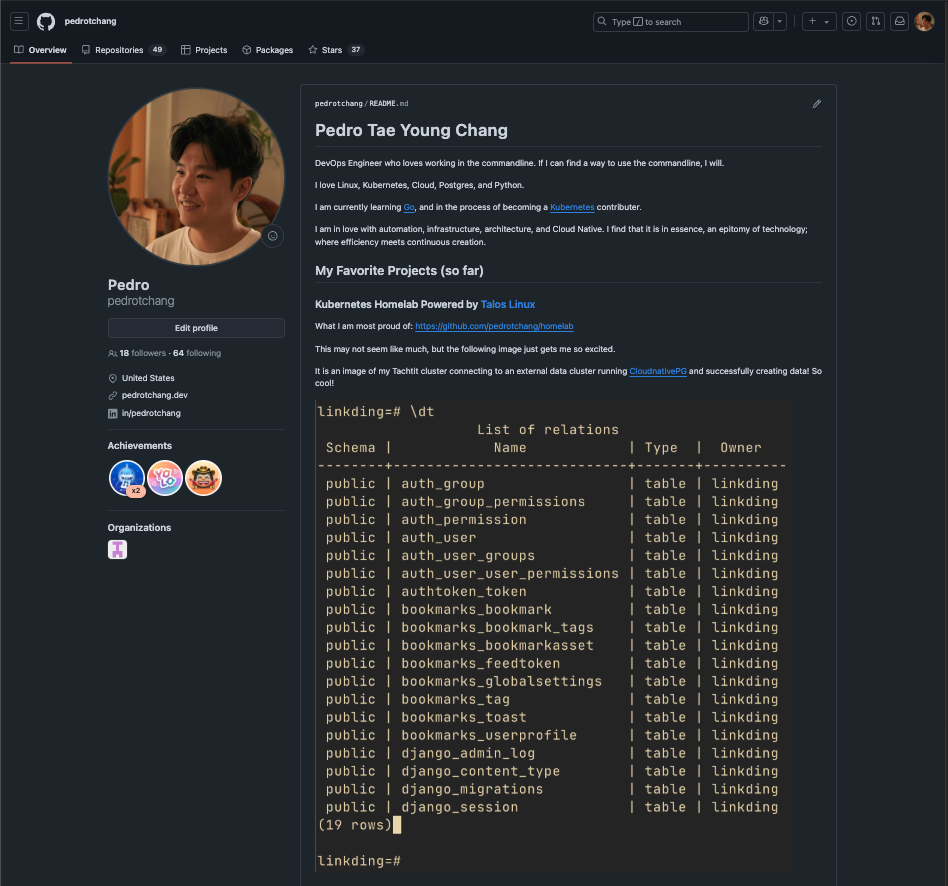Screen dimensions: 948x886
Task: Click the pedrotchang username in header
Action: pyautogui.click(x=90, y=21)
